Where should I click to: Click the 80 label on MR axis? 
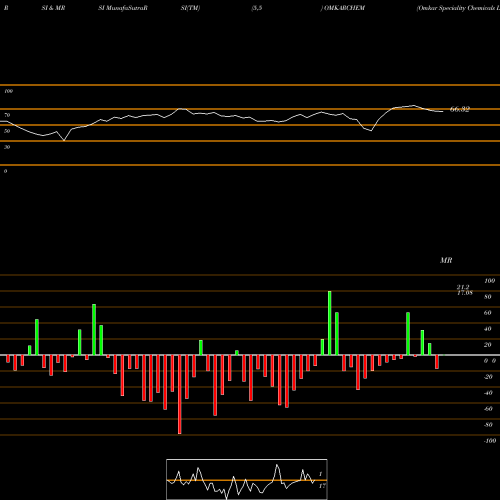(x=488, y=297)
